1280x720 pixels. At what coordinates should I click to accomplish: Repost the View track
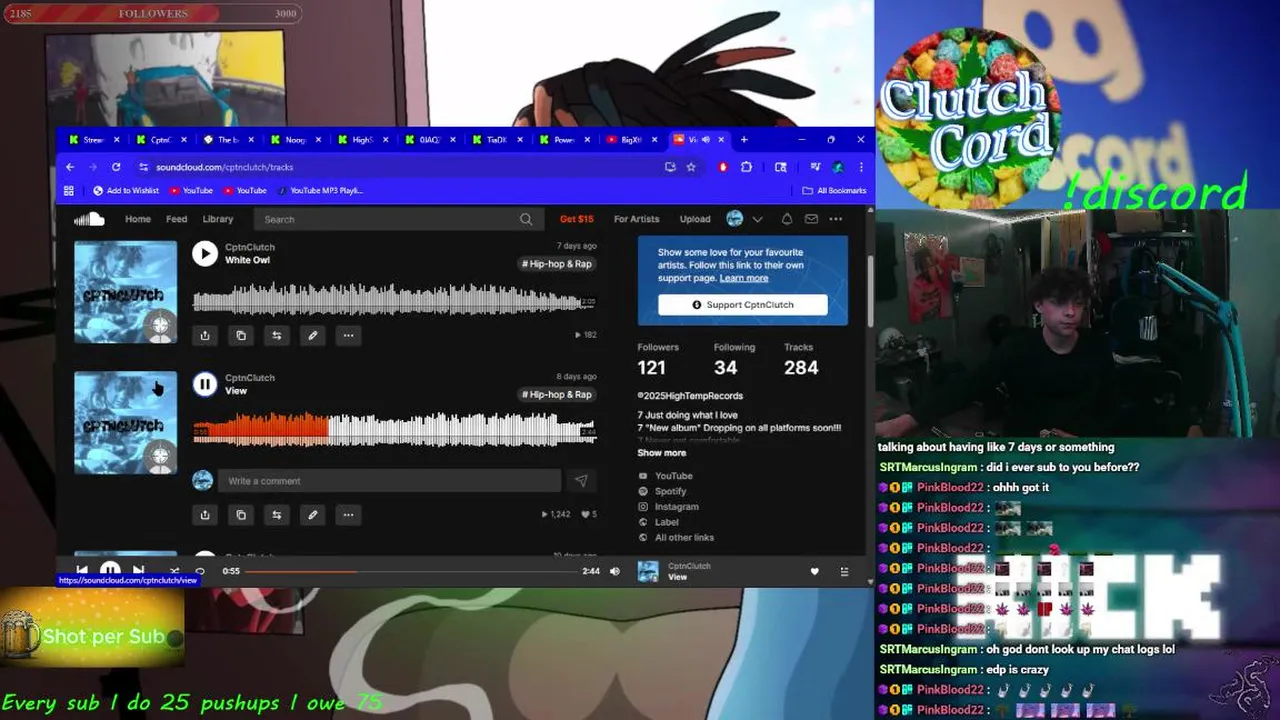point(277,515)
